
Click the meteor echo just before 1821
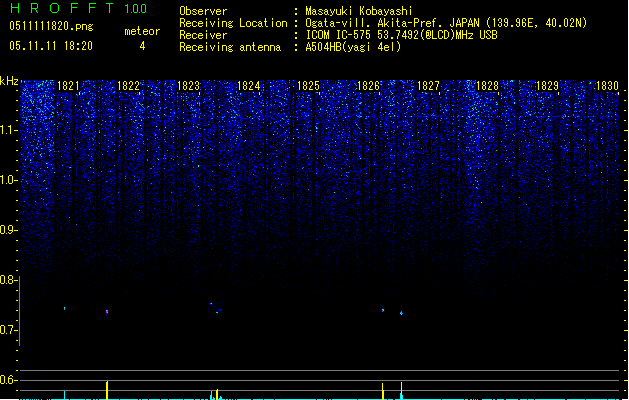pyautogui.click(x=65, y=308)
